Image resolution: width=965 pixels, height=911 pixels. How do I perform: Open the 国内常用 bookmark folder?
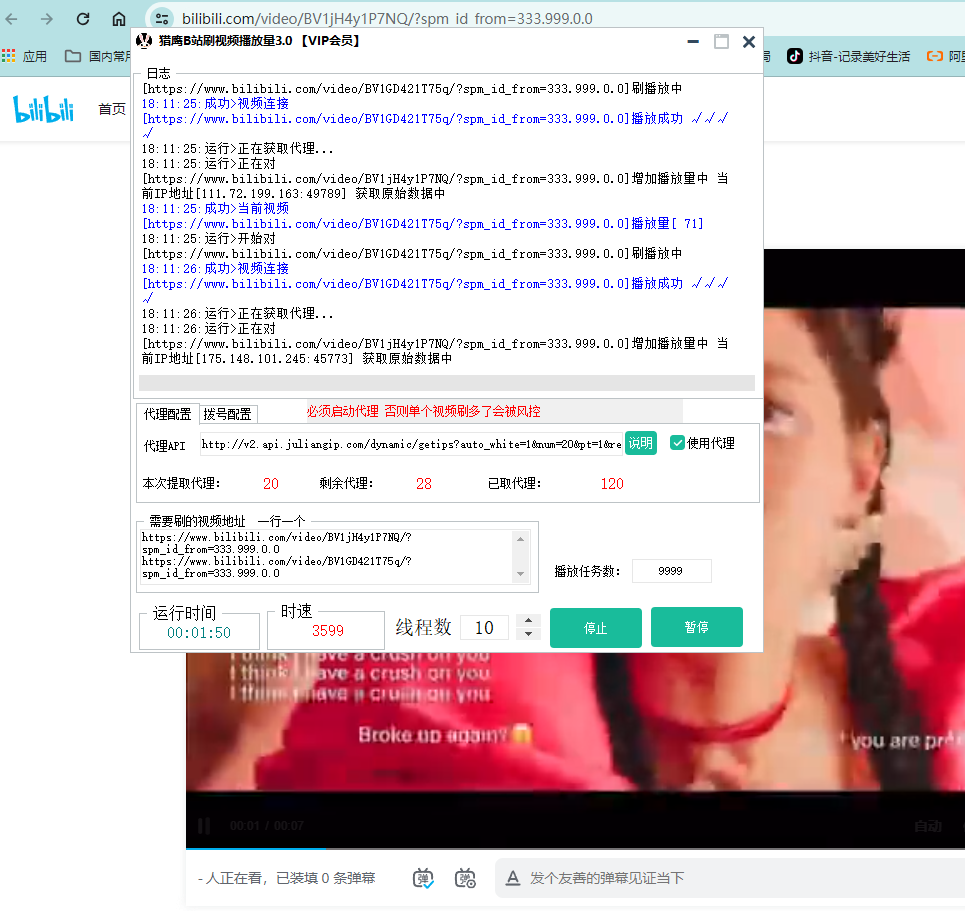pos(98,57)
